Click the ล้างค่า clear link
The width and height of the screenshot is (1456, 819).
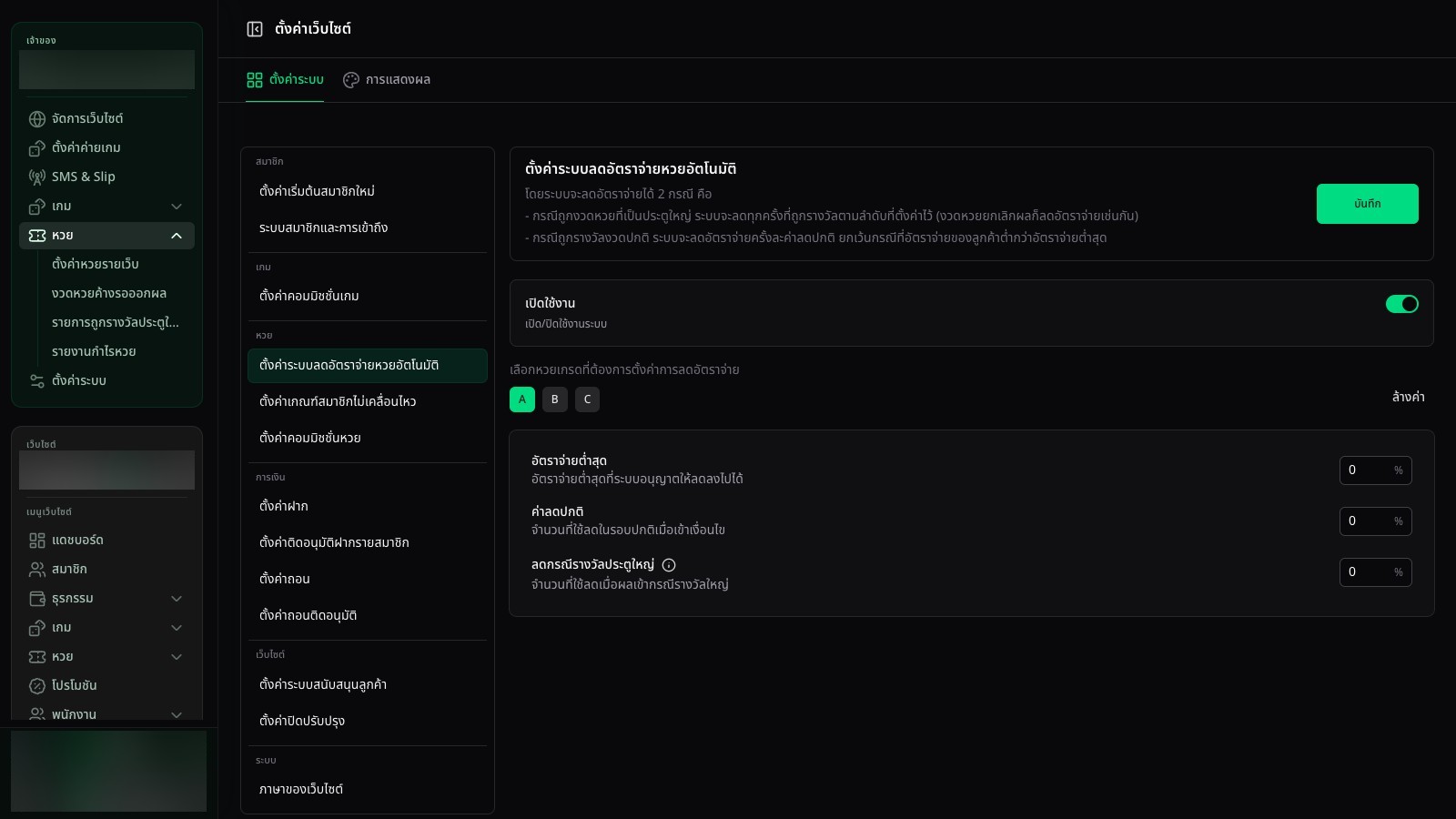click(1408, 397)
